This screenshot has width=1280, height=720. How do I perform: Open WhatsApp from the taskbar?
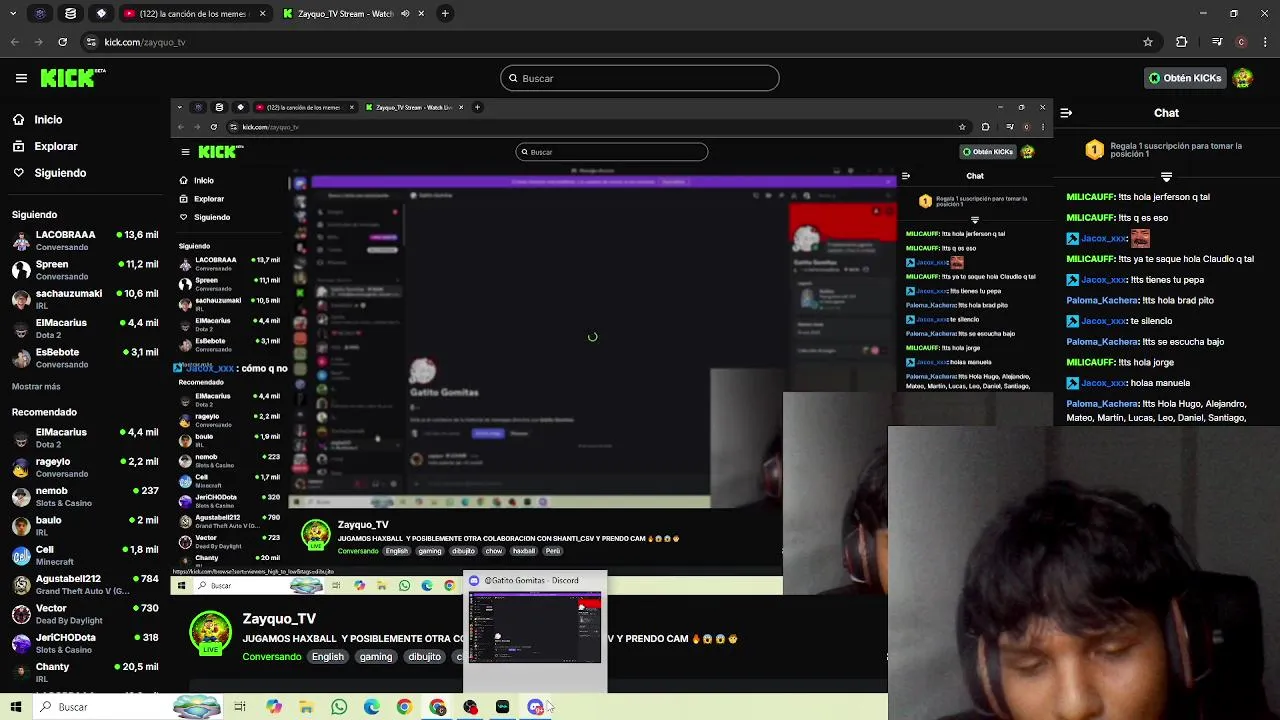click(x=339, y=707)
